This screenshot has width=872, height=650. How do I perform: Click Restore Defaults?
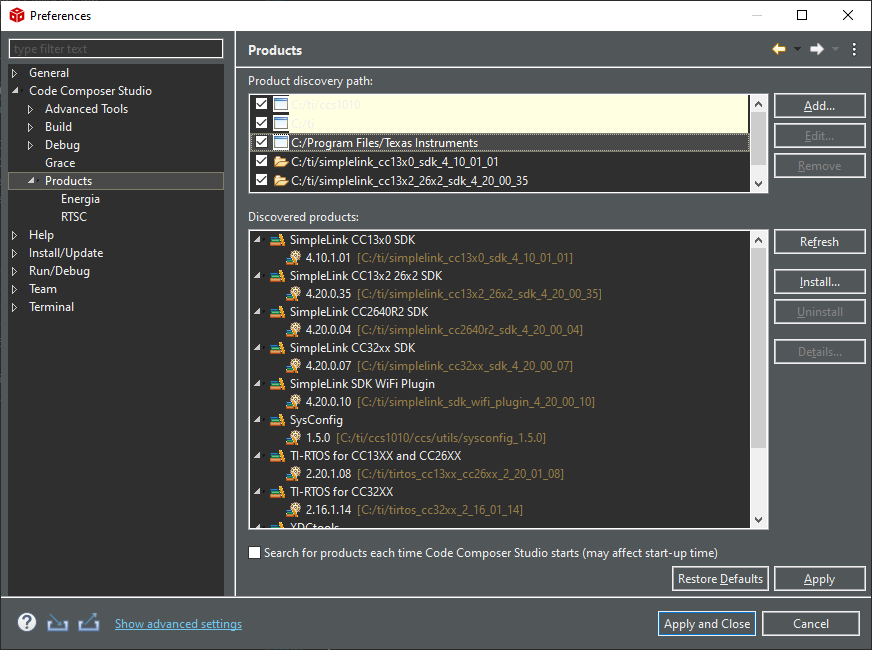720,579
